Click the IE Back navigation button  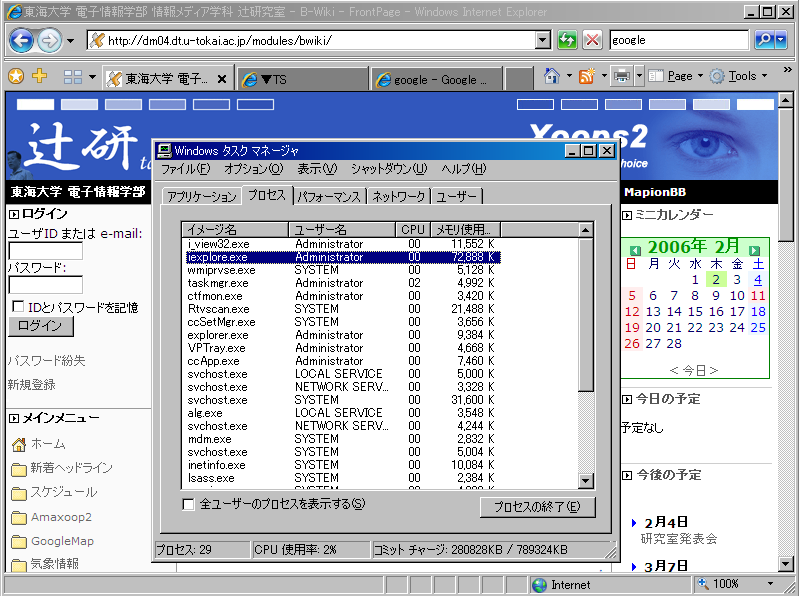pyautogui.click(x=22, y=40)
